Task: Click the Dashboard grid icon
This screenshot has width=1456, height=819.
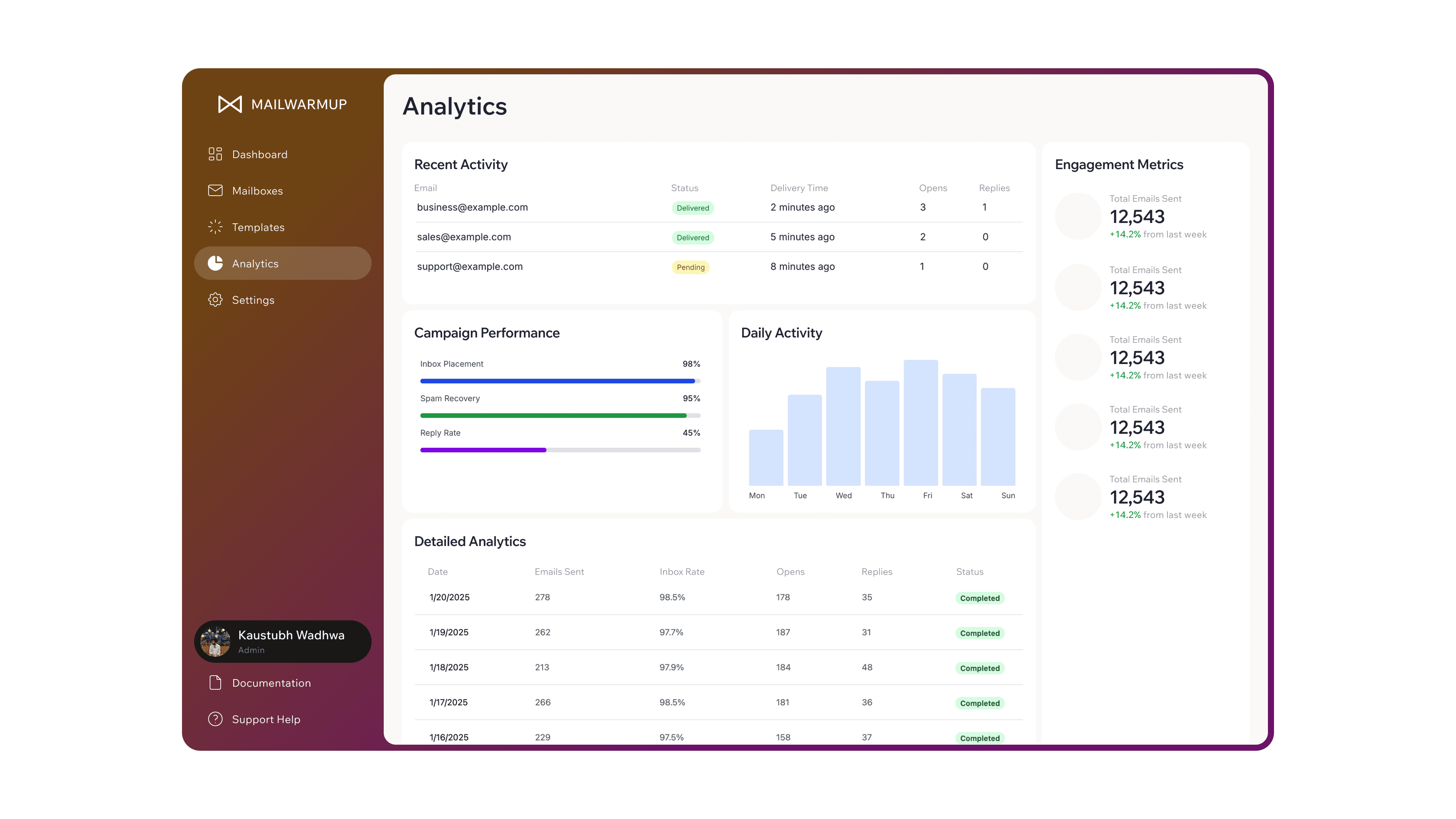Action: [x=215, y=154]
